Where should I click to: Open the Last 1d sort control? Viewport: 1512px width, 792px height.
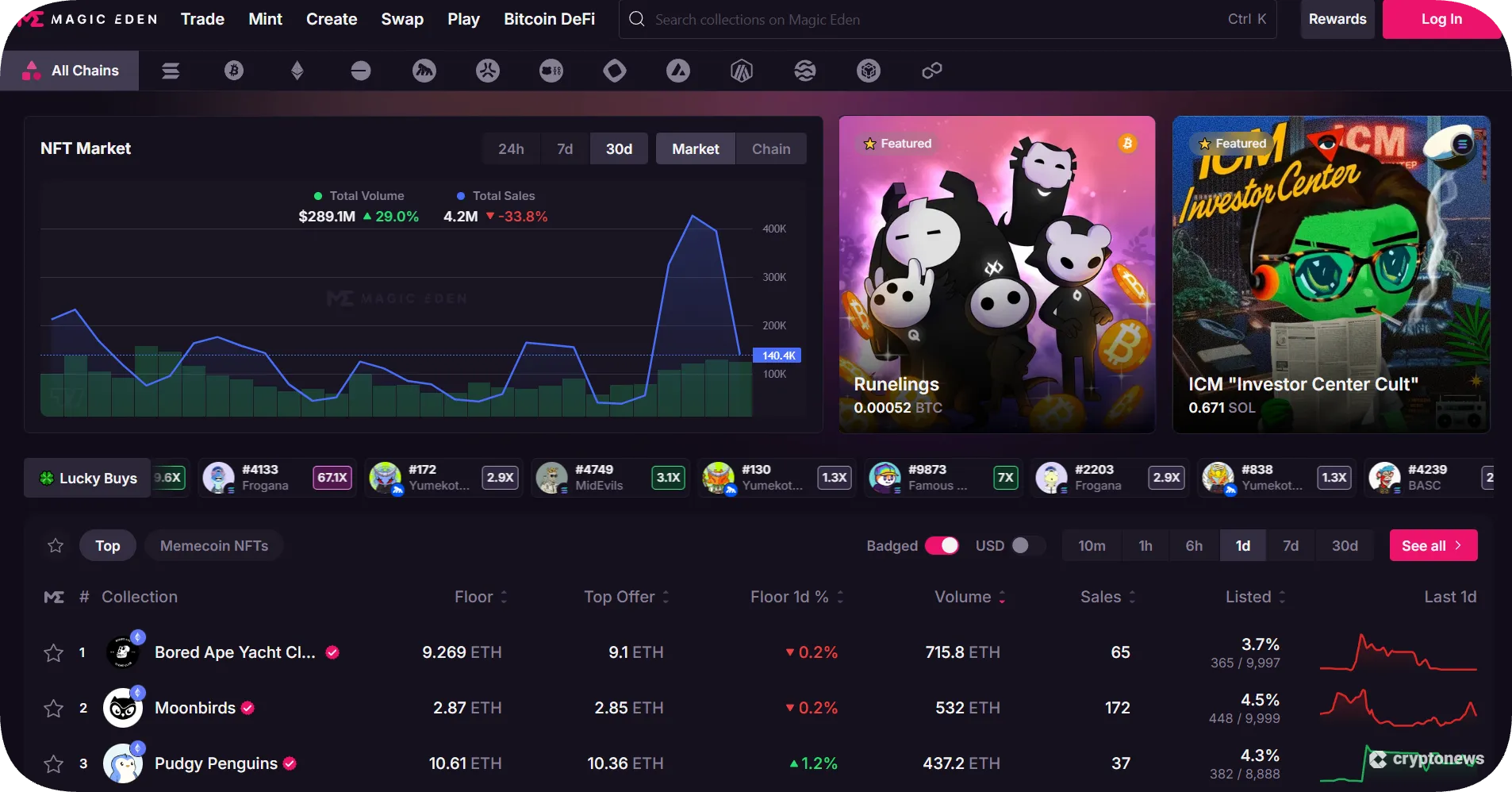[x=1450, y=597]
